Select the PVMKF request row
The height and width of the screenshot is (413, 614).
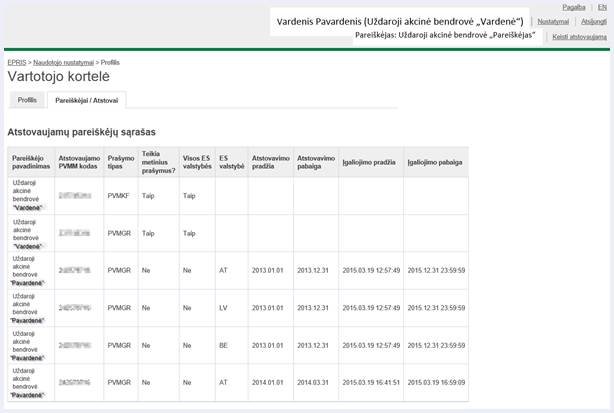238,195
